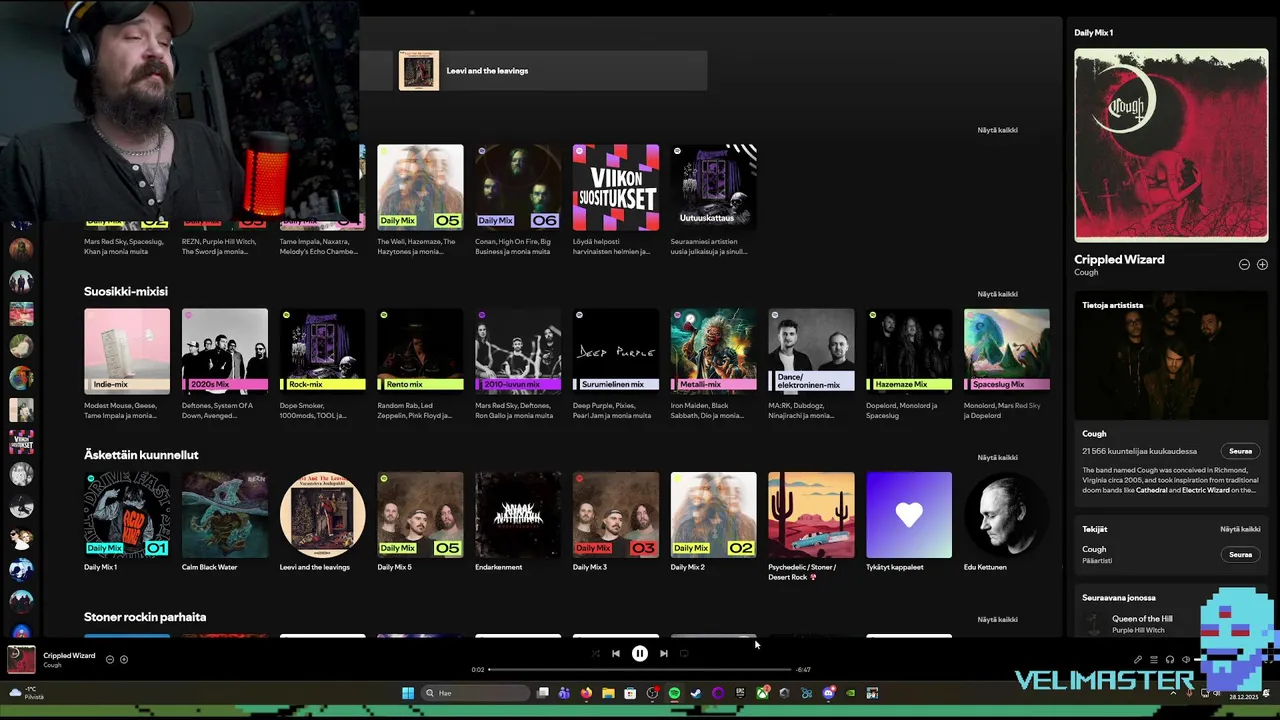Open Viikon suositukset in left library sidebar
1280x720 pixels.
(21, 442)
